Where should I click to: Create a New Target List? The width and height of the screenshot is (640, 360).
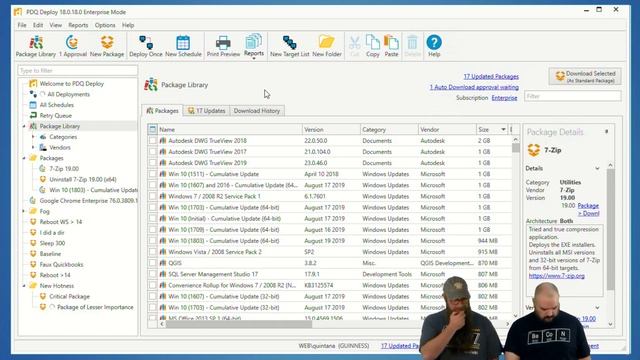[290, 46]
